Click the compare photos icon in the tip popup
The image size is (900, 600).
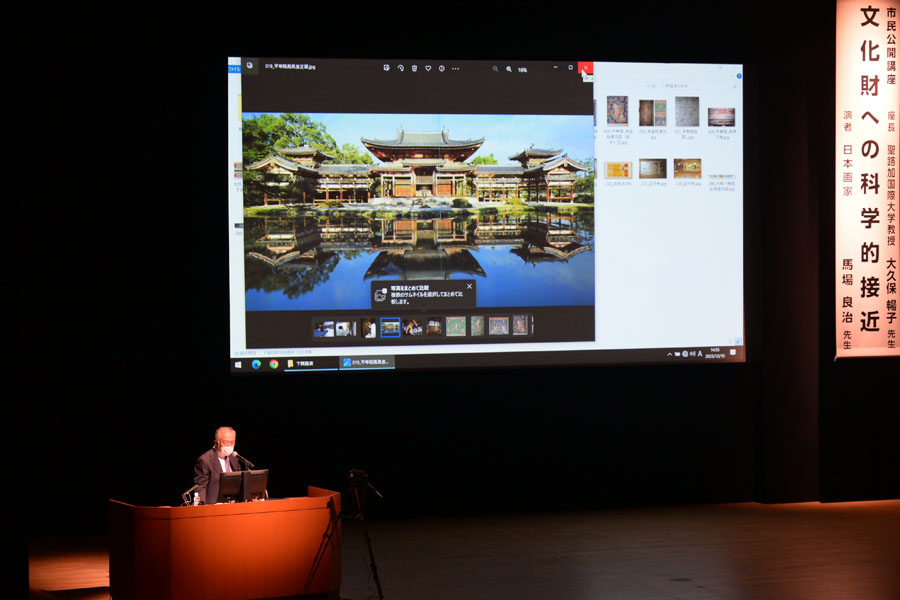tap(380, 295)
